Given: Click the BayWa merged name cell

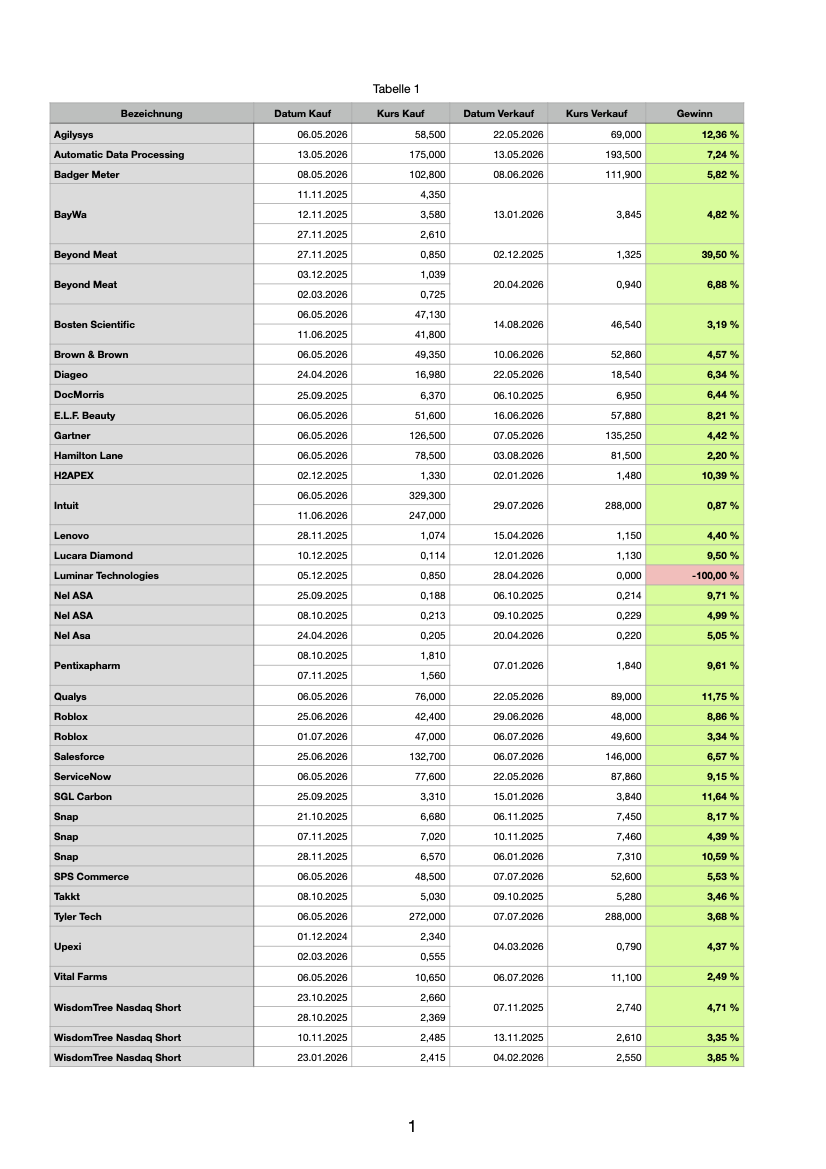Looking at the screenshot, I should (x=151, y=214).
